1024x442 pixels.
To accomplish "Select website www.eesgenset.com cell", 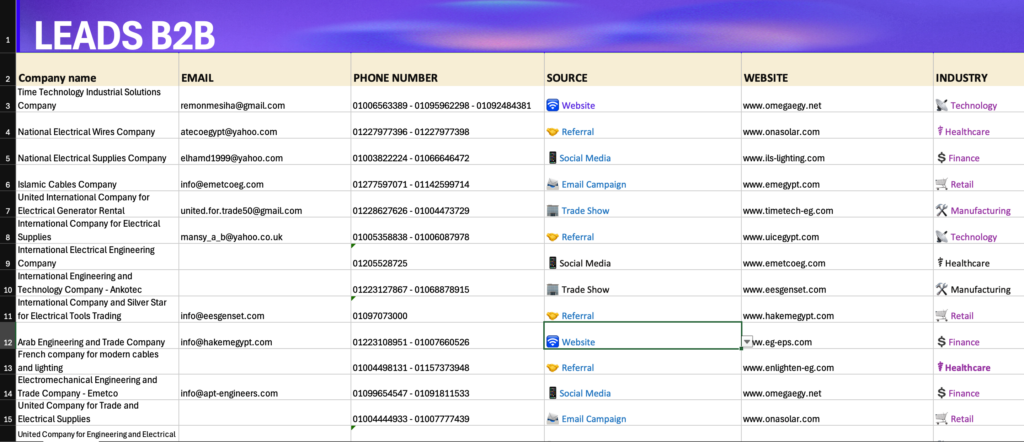I will [837, 283].
